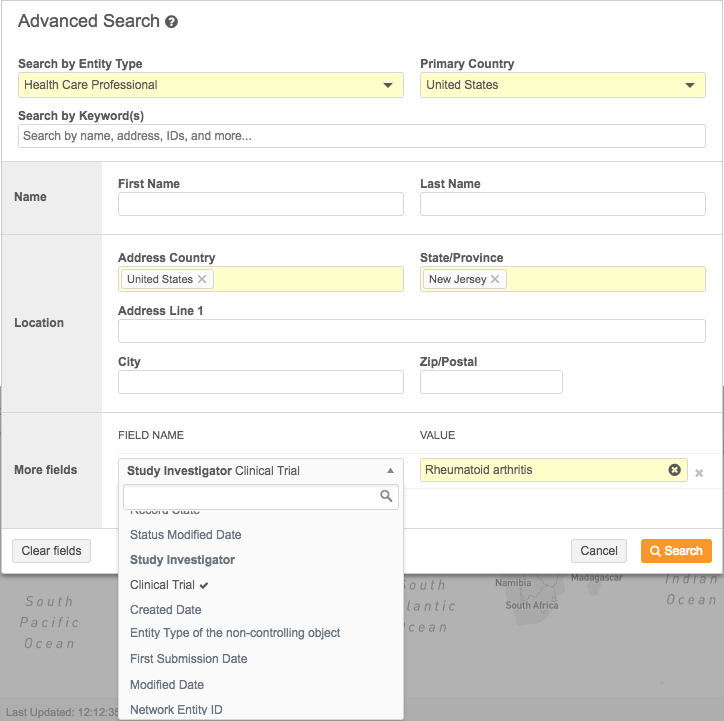Select the checked Clinical Trial option

pos(163,585)
